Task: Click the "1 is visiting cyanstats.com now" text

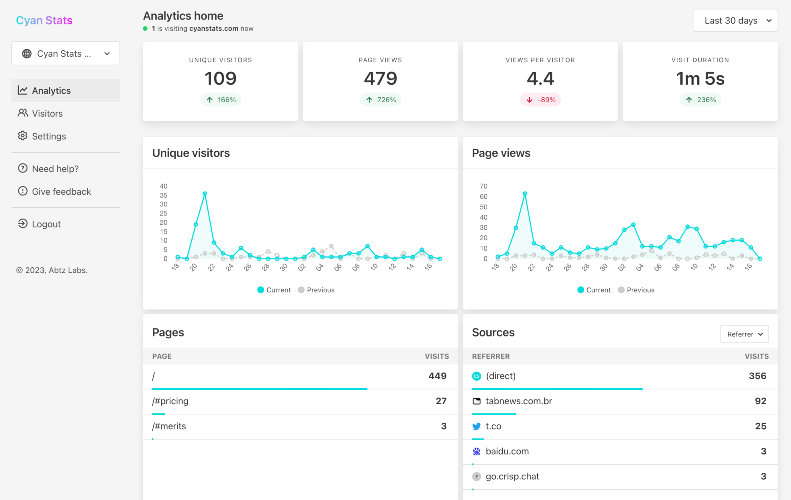Action: point(202,29)
